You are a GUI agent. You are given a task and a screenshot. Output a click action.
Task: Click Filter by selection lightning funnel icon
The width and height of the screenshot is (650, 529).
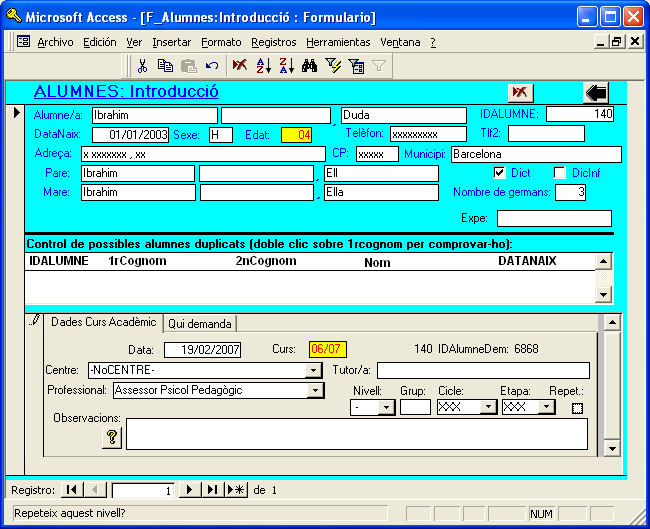(x=333, y=66)
